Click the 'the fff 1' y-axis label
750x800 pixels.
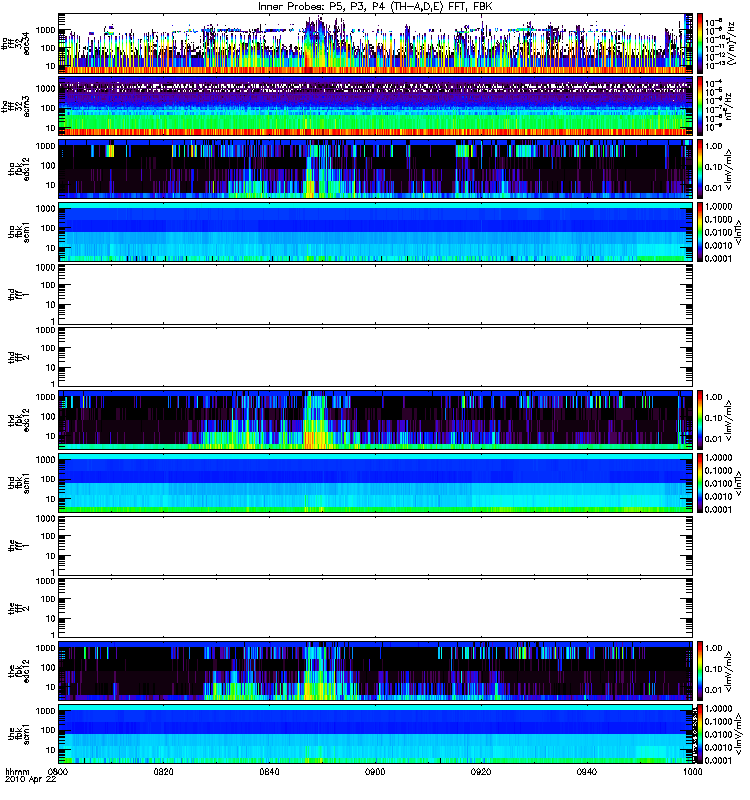19,546
